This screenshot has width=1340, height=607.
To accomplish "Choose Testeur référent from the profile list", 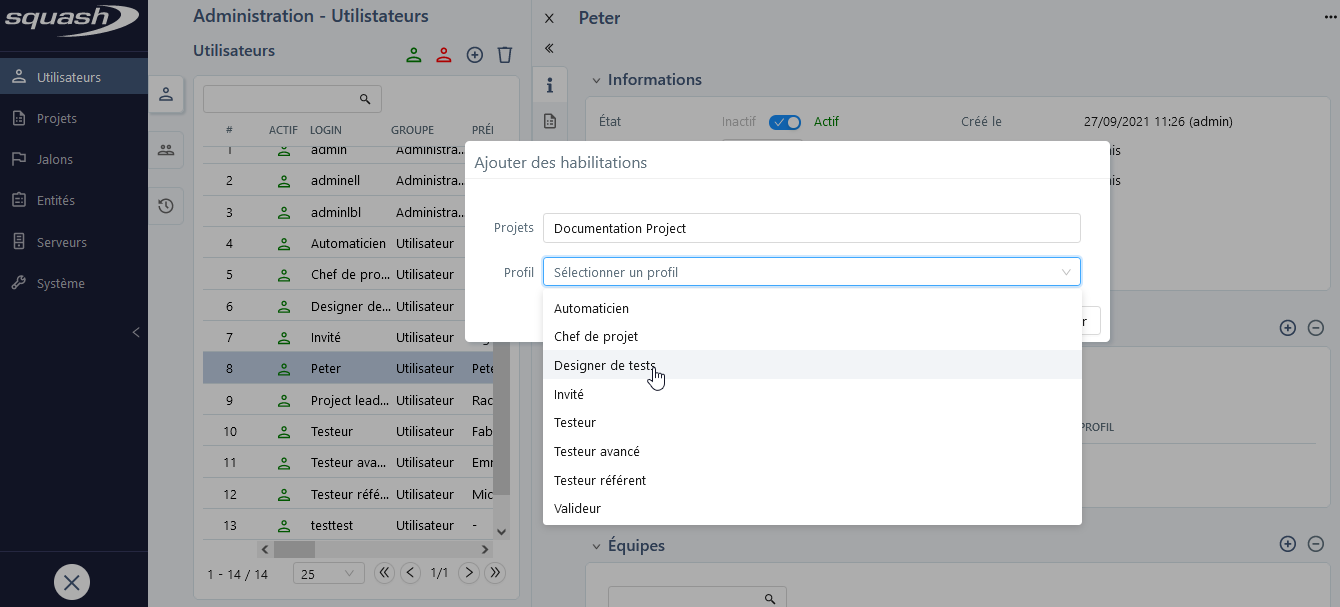I will pyautogui.click(x=600, y=480).
